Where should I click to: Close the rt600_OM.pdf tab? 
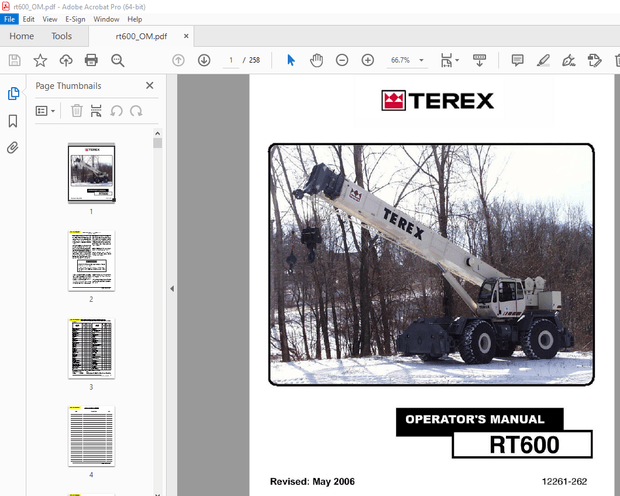pyautogui.click(x=186, y=36)
